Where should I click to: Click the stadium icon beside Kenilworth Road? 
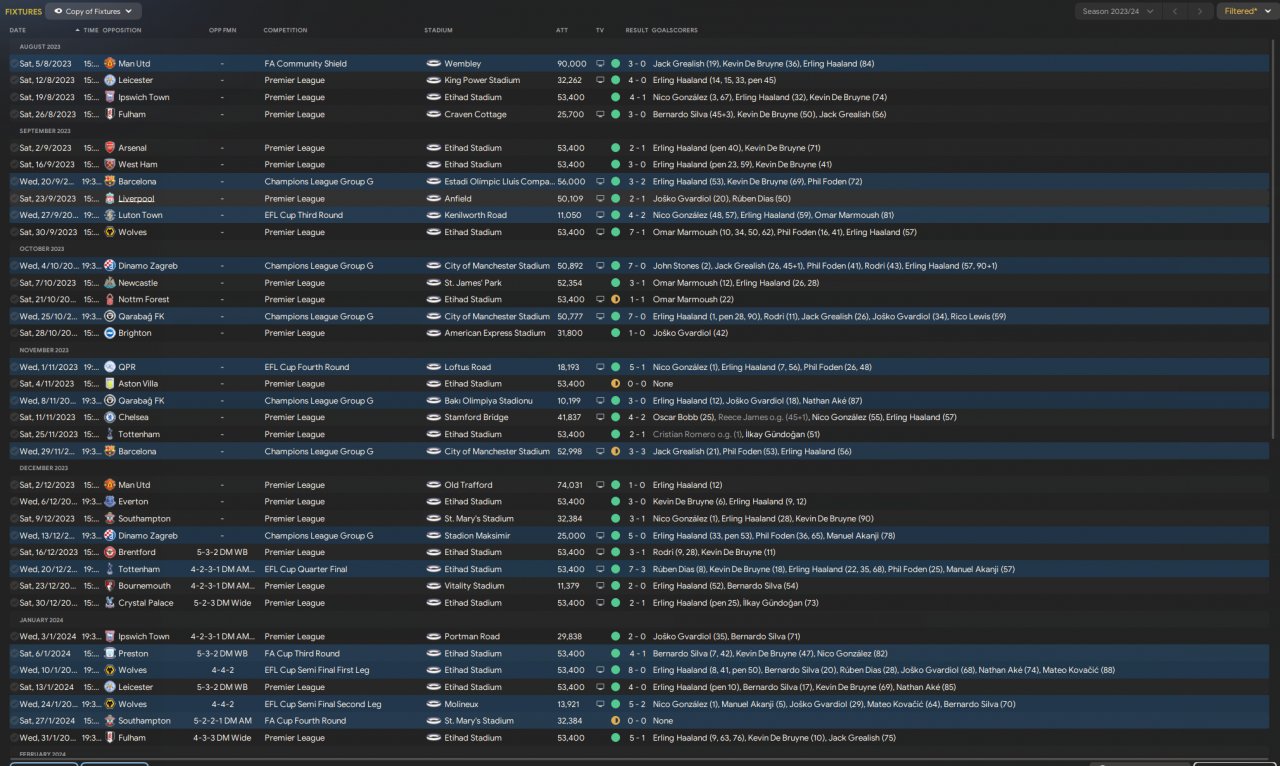[x=433, y=215]
